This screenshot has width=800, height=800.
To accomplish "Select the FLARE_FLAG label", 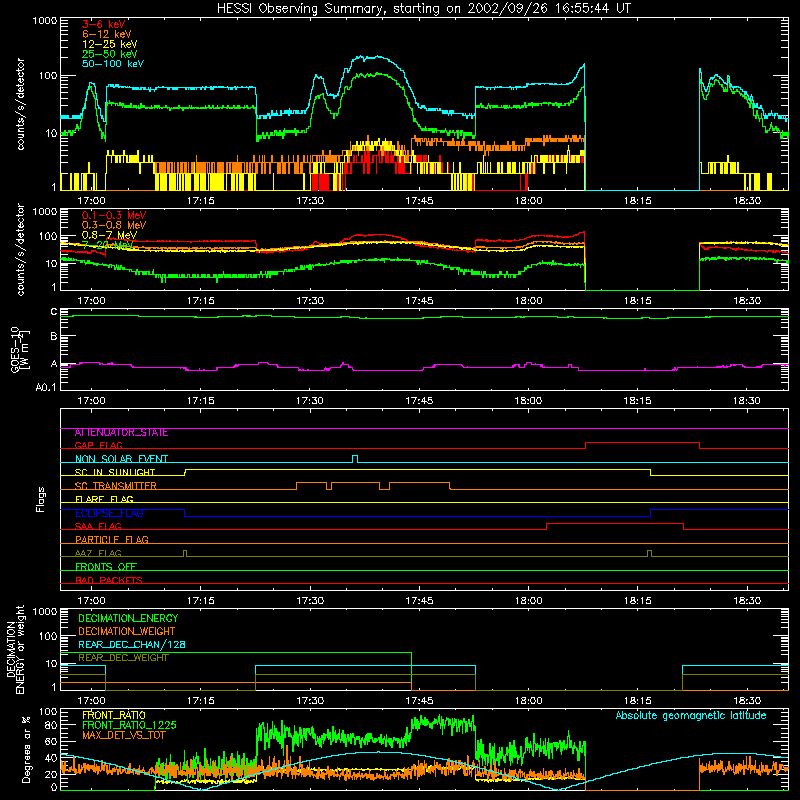I will pyautogui.click(x=104, y=499).
